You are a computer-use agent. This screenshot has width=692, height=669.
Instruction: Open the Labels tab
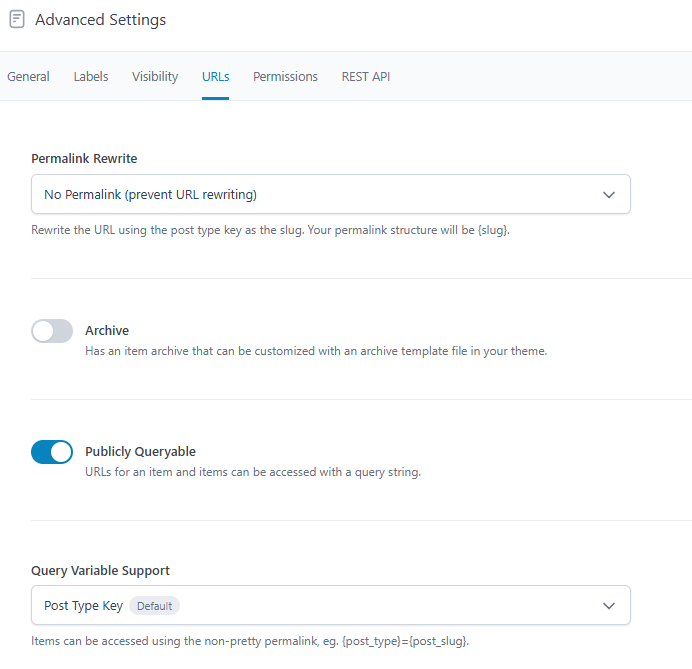(91, 76)
